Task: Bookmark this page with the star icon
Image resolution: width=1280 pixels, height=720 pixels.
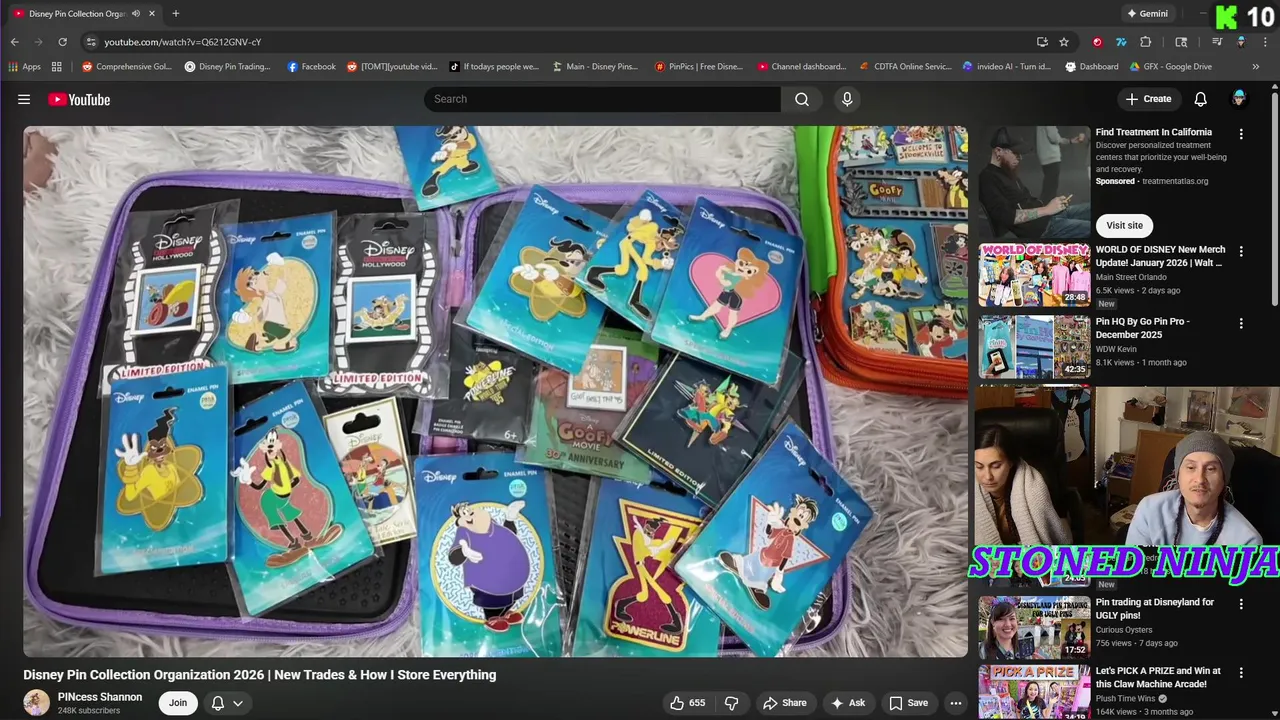Action: click(1064, 42)
